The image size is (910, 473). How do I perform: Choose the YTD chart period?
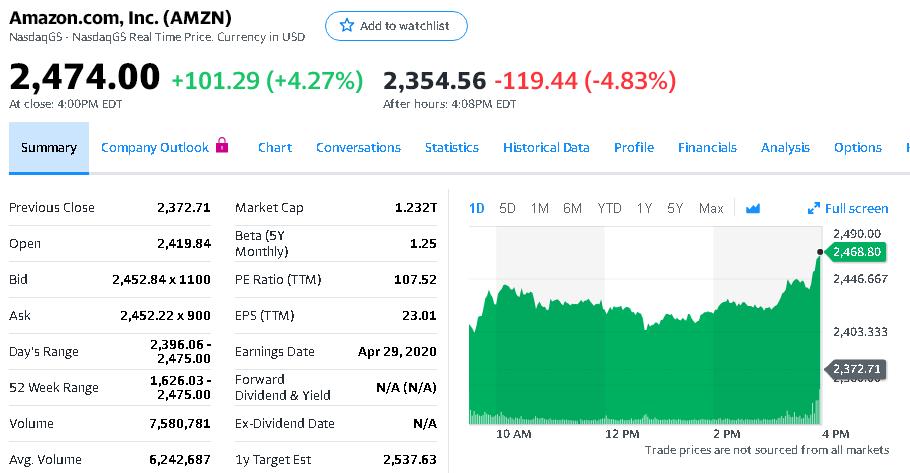(x=609, y=208)
